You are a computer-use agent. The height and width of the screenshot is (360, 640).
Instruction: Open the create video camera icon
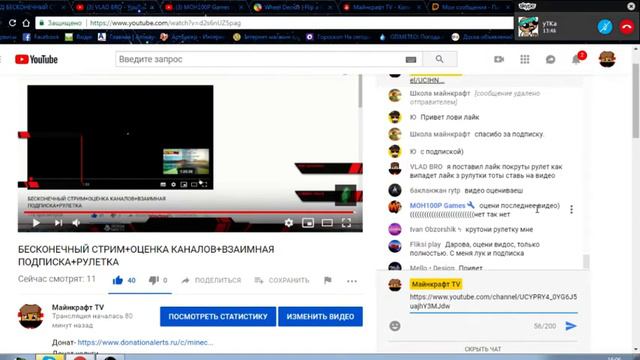click(499, 59)
